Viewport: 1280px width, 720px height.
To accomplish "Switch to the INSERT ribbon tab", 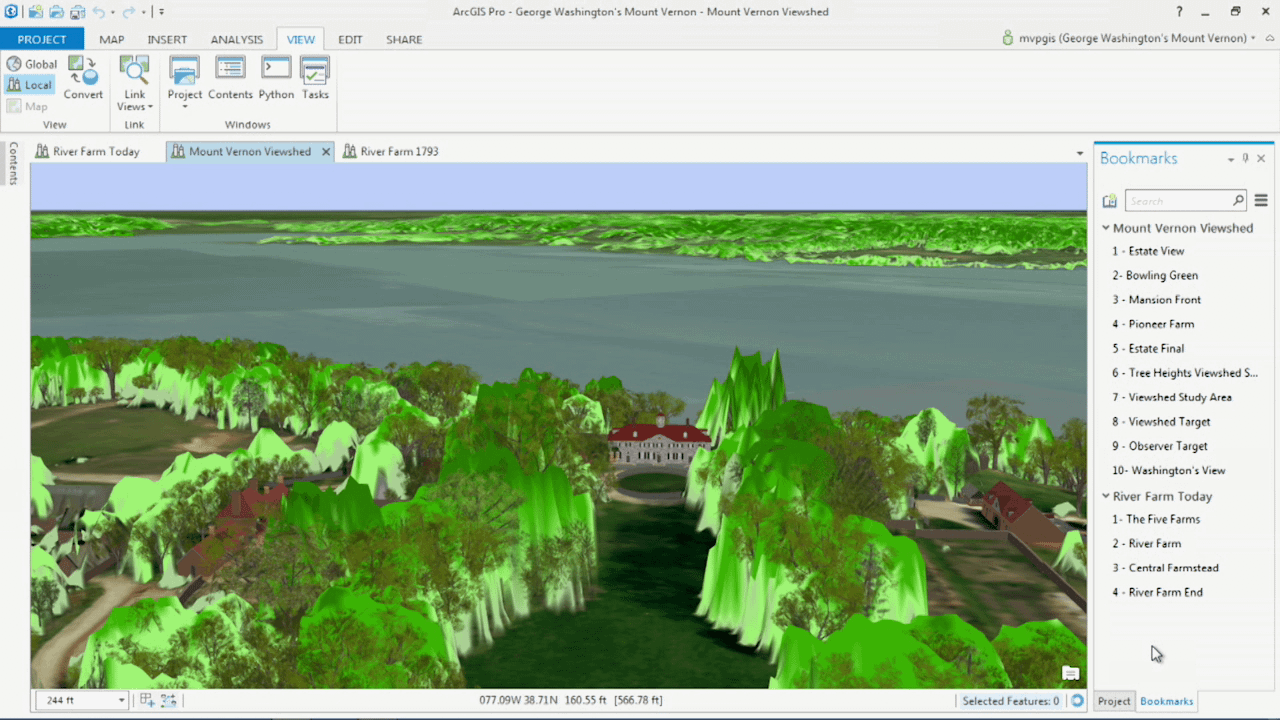I will pyautogui.click(x=167, y=39).
